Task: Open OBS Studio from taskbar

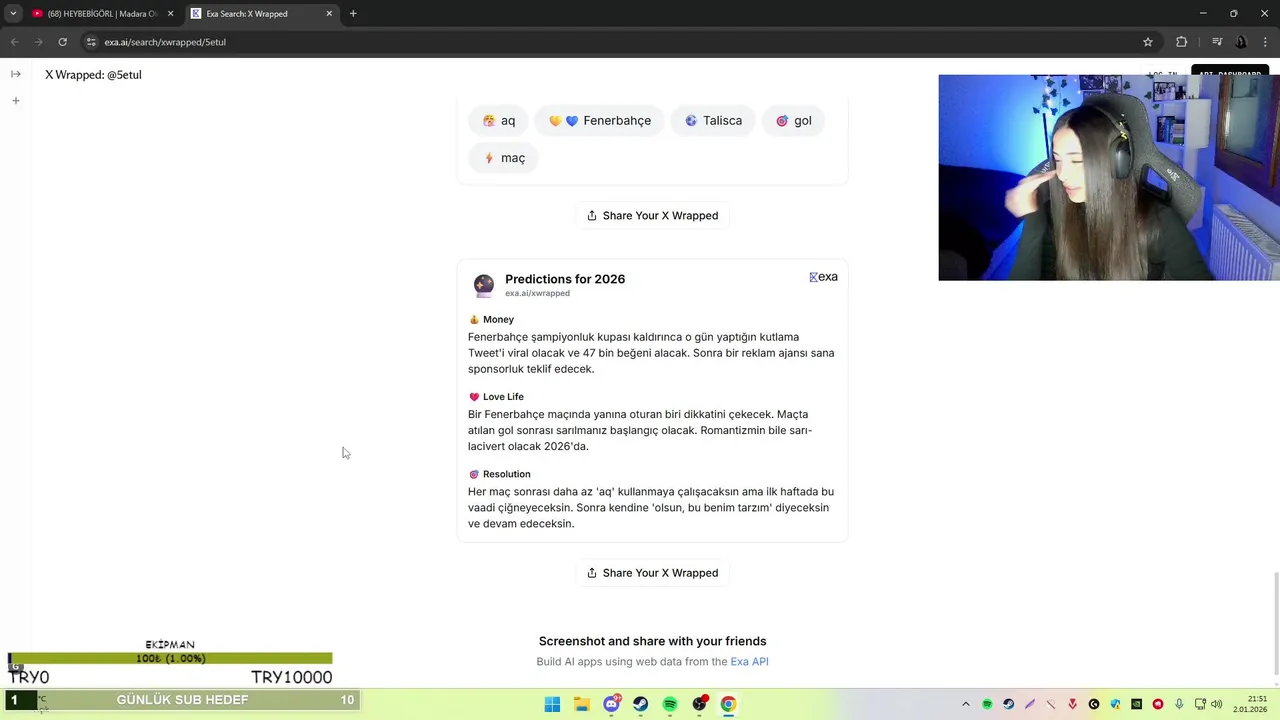Action: coord(699,704)
